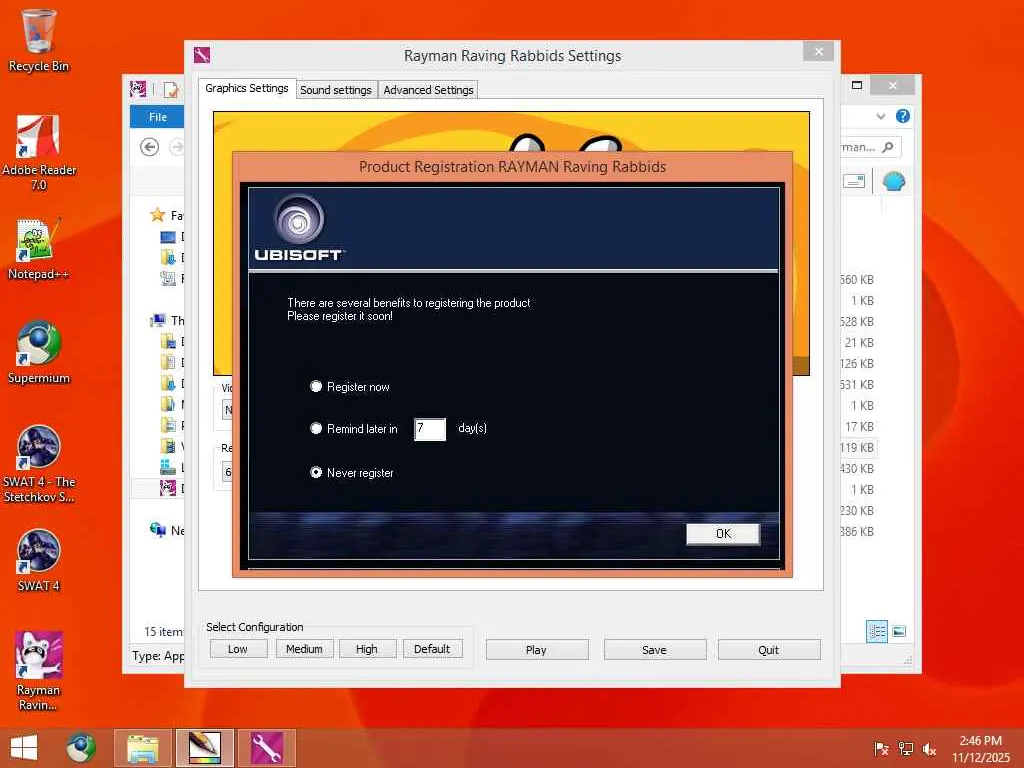Click Rayman settings wrench taskbar icon
The height and width of the screenshot is (768, 1024).
pyautogui.click(x=266, y=748)
